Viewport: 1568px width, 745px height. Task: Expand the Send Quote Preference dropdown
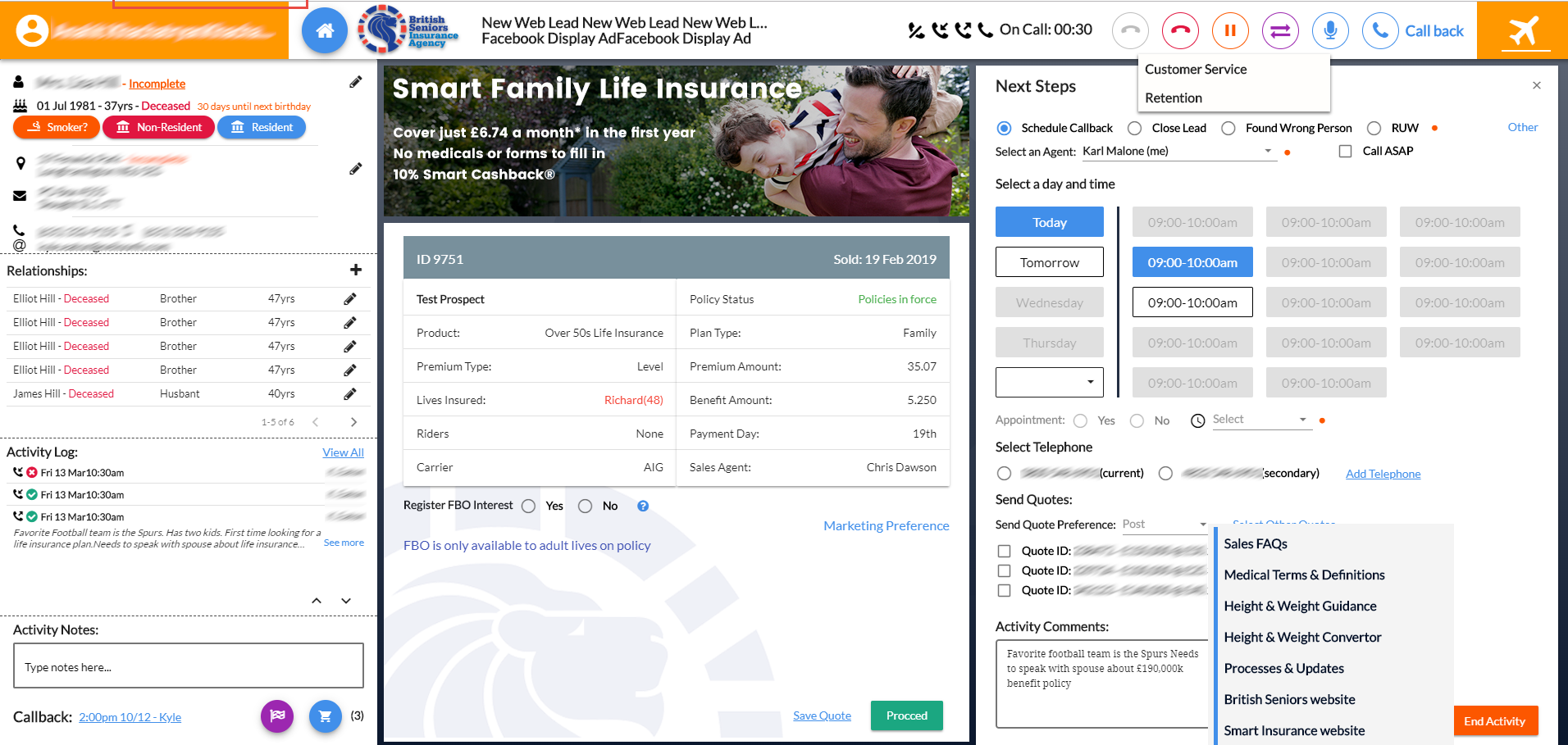[x=1165, y=525]
